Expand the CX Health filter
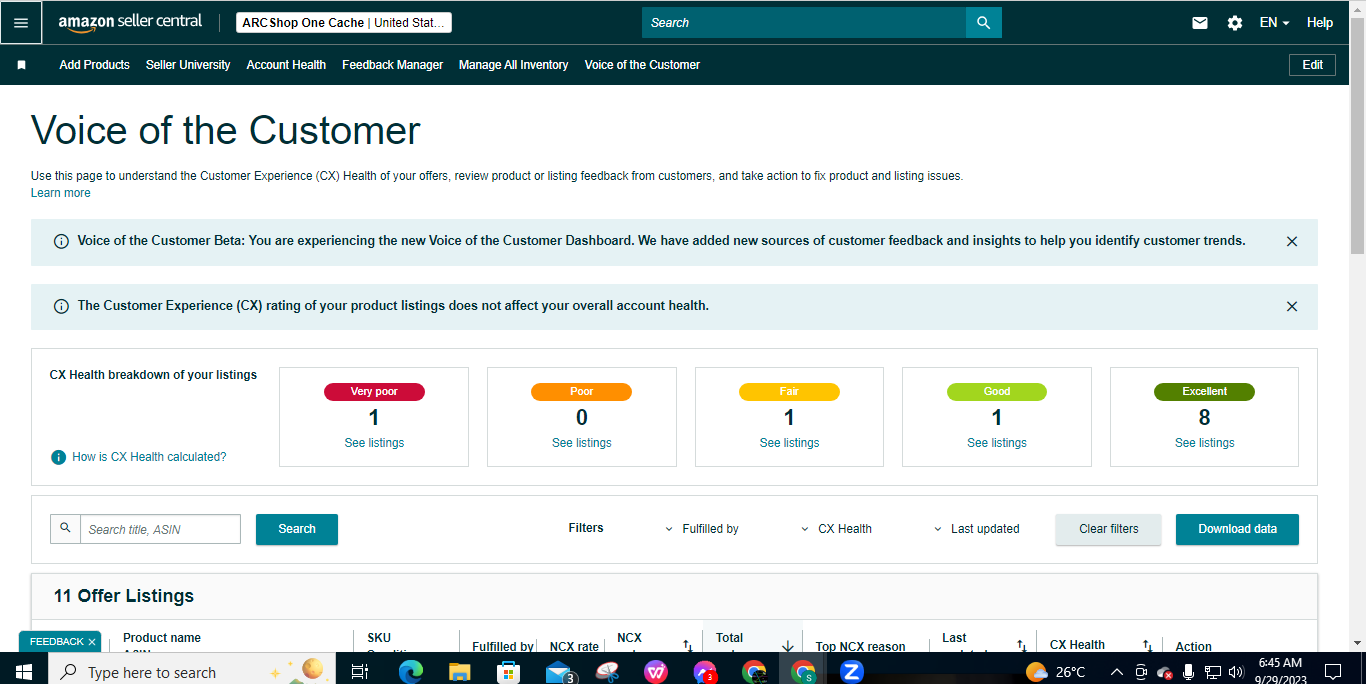The width and height of the screenshot is (1366, 684). click(836, 529)
